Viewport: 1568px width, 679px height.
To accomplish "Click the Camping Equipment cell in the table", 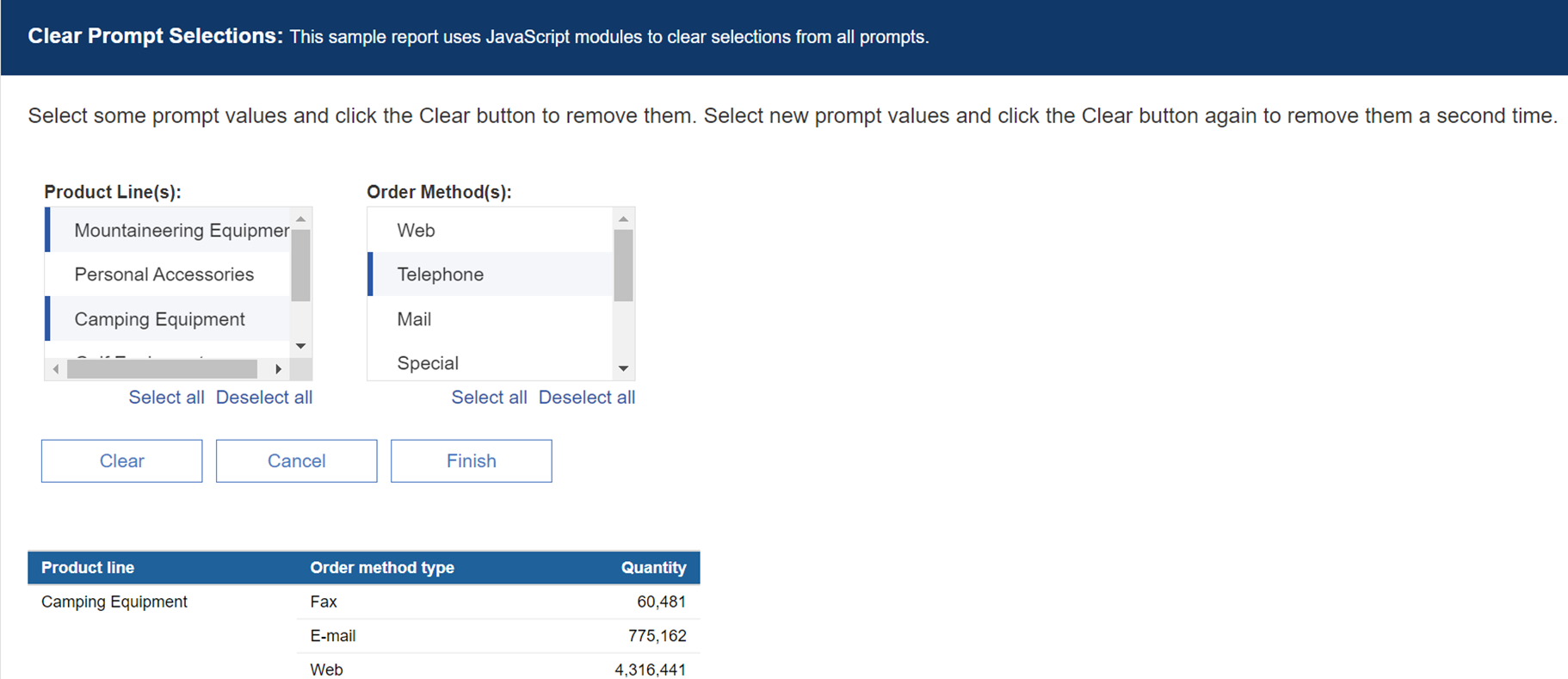I will (114, 602).
